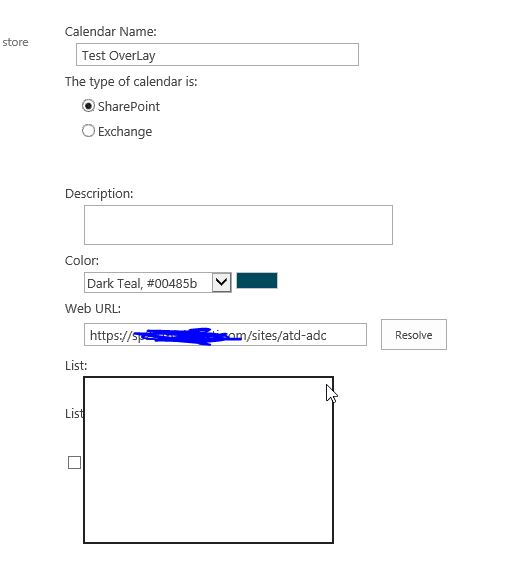The image size is (522, 582).
Task: Focus the Web URL input field
Action: [x=225, y=335]
